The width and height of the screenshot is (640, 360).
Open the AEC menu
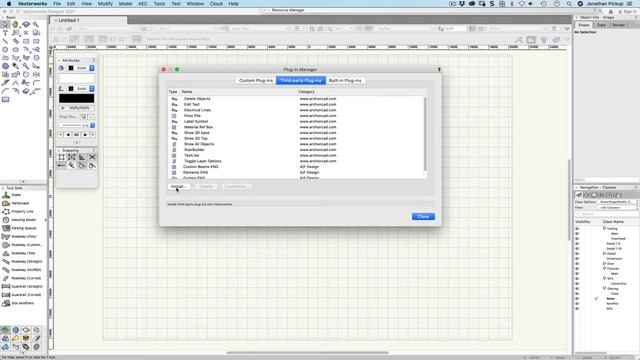(143, 4)
